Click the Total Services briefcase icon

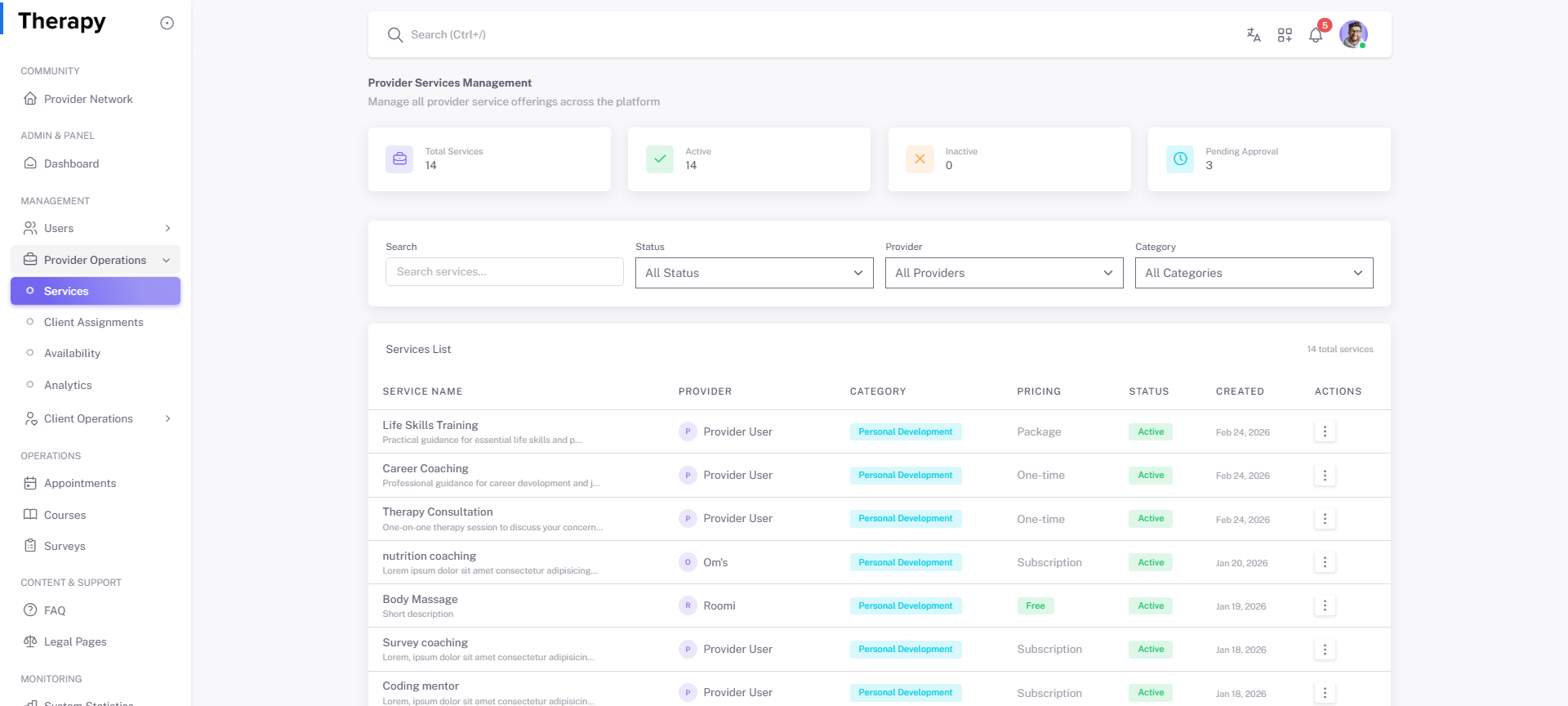click(399, 159)
